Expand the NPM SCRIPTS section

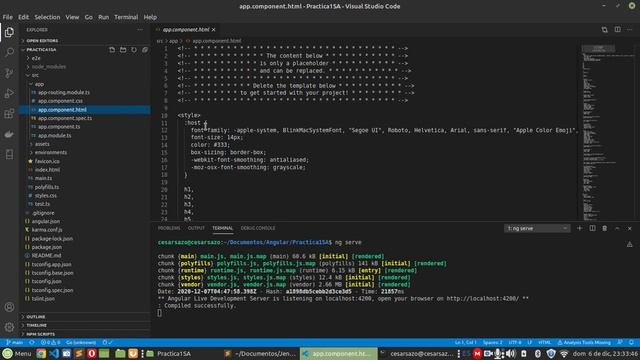pos(85,334)
